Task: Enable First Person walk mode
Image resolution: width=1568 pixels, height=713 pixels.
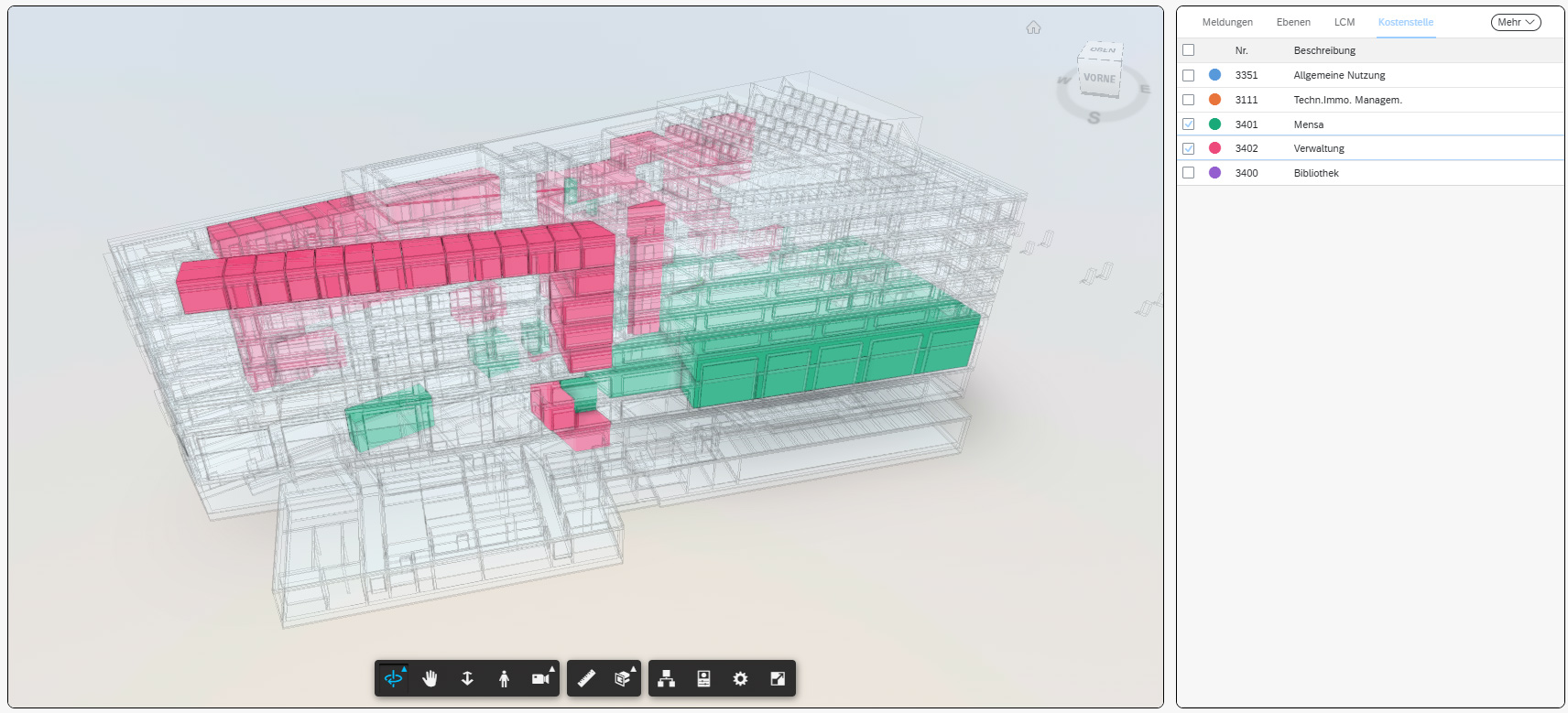Action: click(x=504, y=678)
